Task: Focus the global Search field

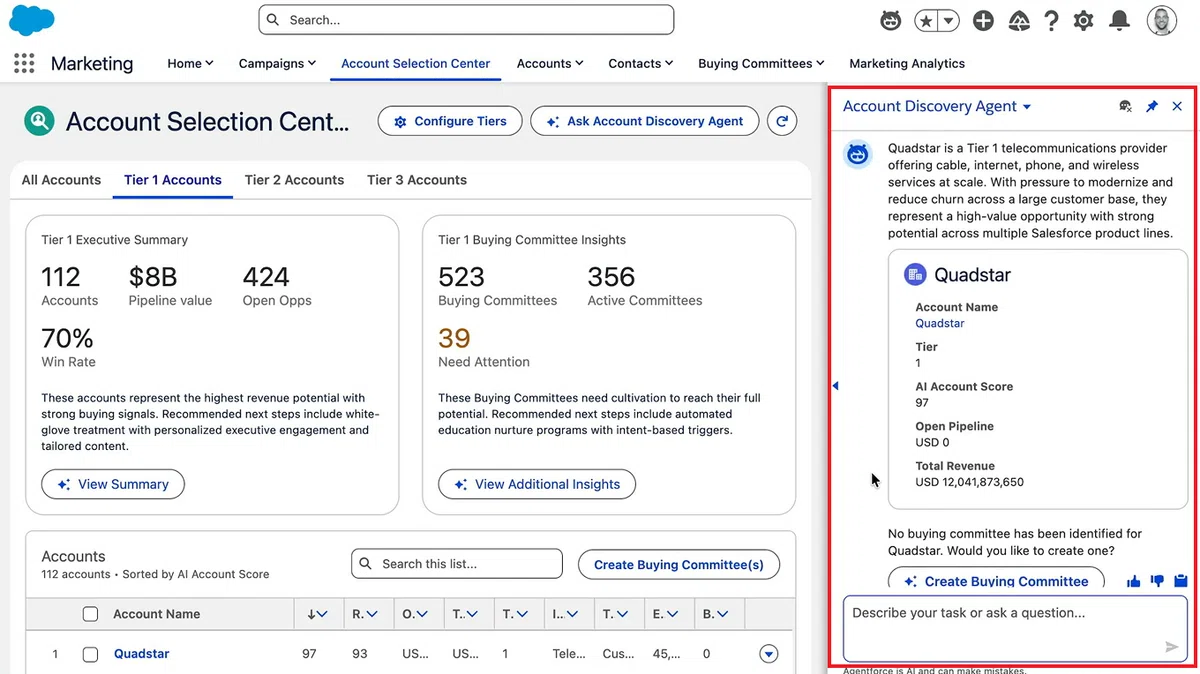Action: [x=466, y=20]
